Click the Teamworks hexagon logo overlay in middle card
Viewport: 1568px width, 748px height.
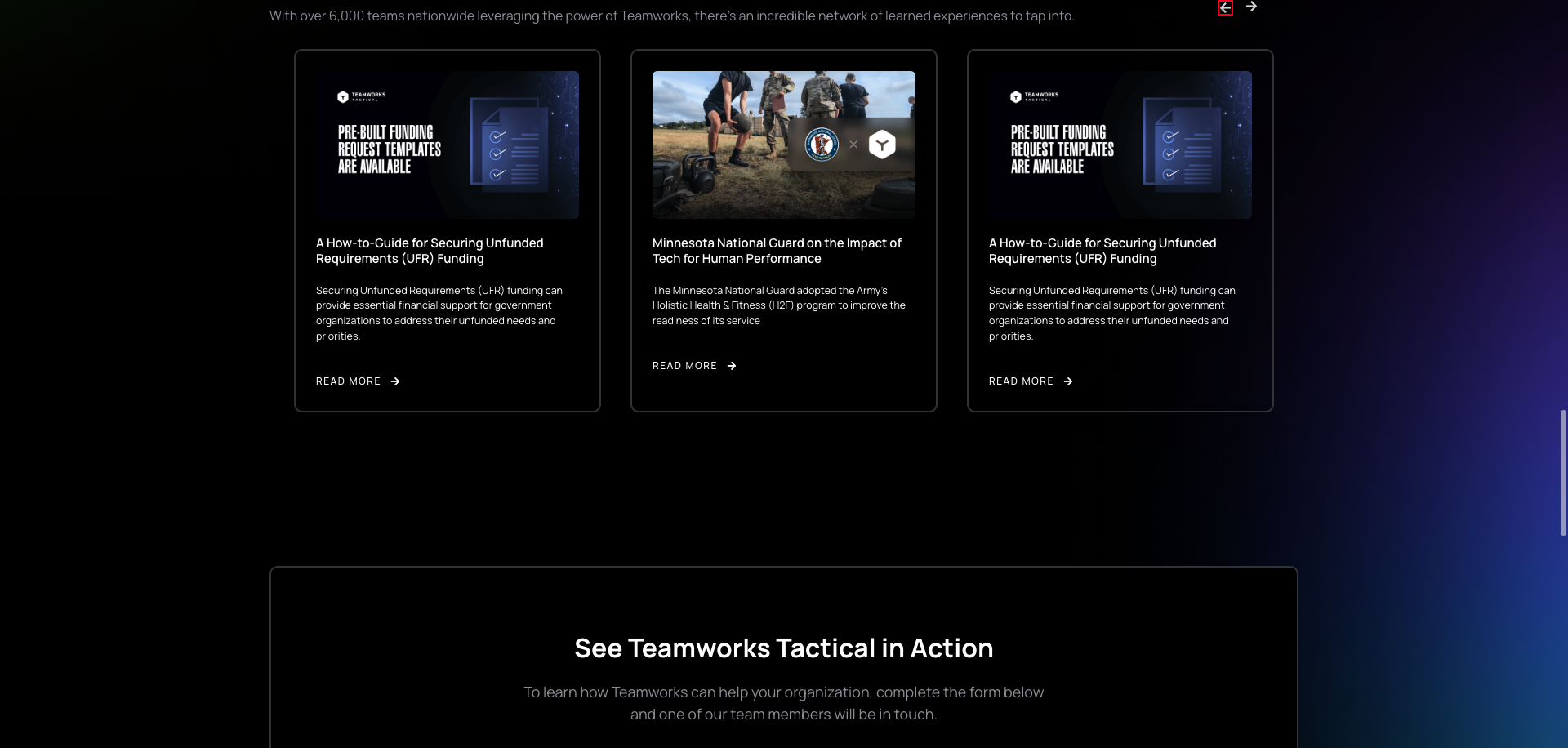coord(883,144)
